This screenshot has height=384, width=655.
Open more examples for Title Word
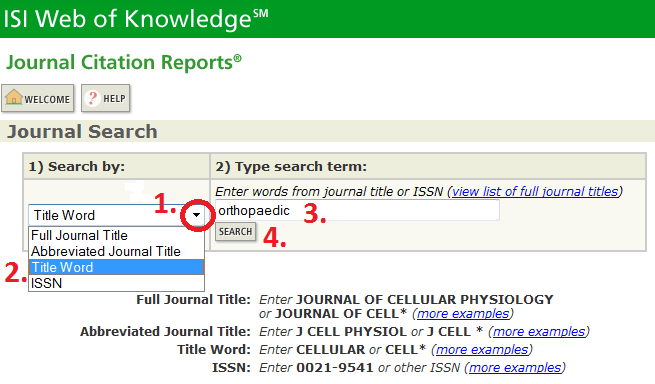[482, 349]
